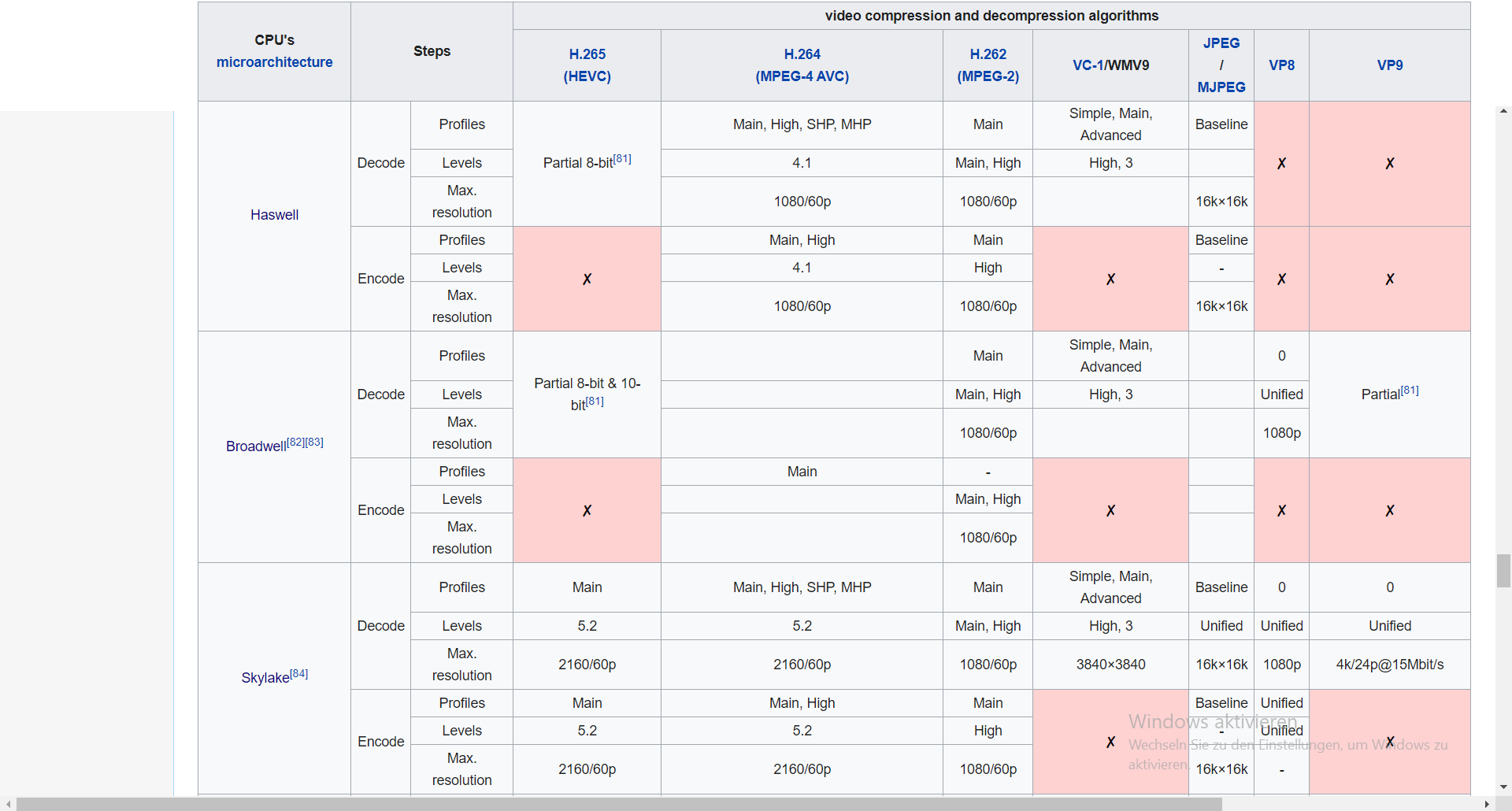Viewport: 1512px width, 811px height.
Task: Open the Broadwell microarchitecture link
Action: coord(256,446)
